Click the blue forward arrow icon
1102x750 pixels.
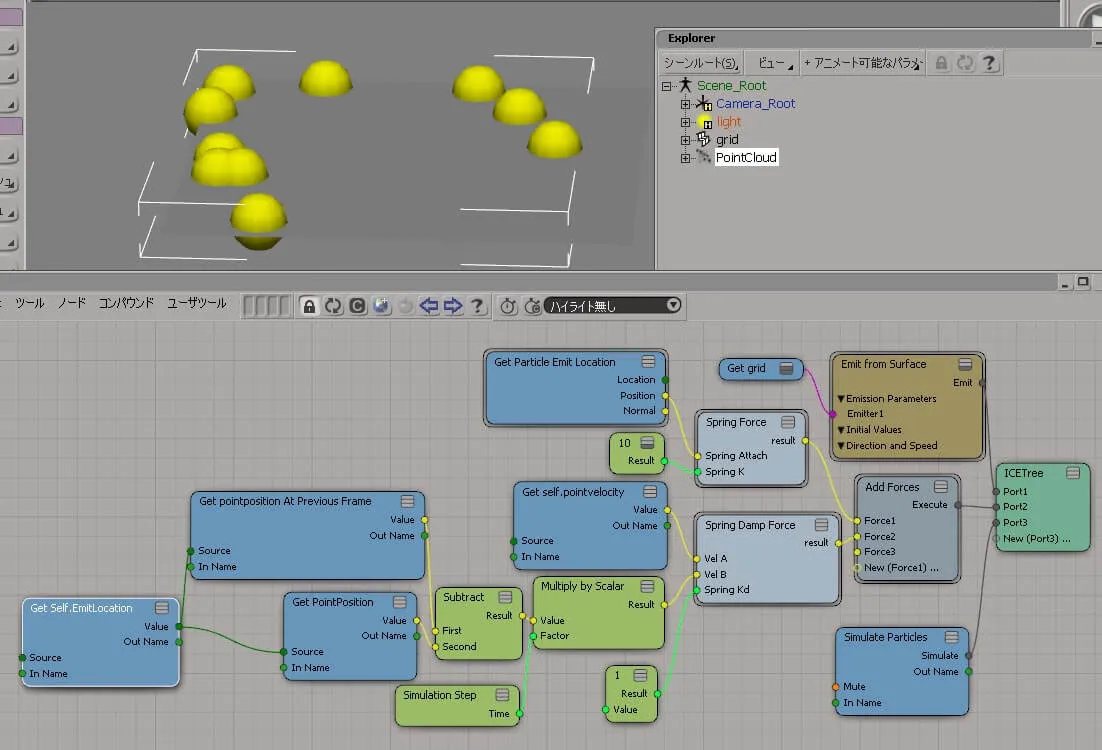[453, 306]
